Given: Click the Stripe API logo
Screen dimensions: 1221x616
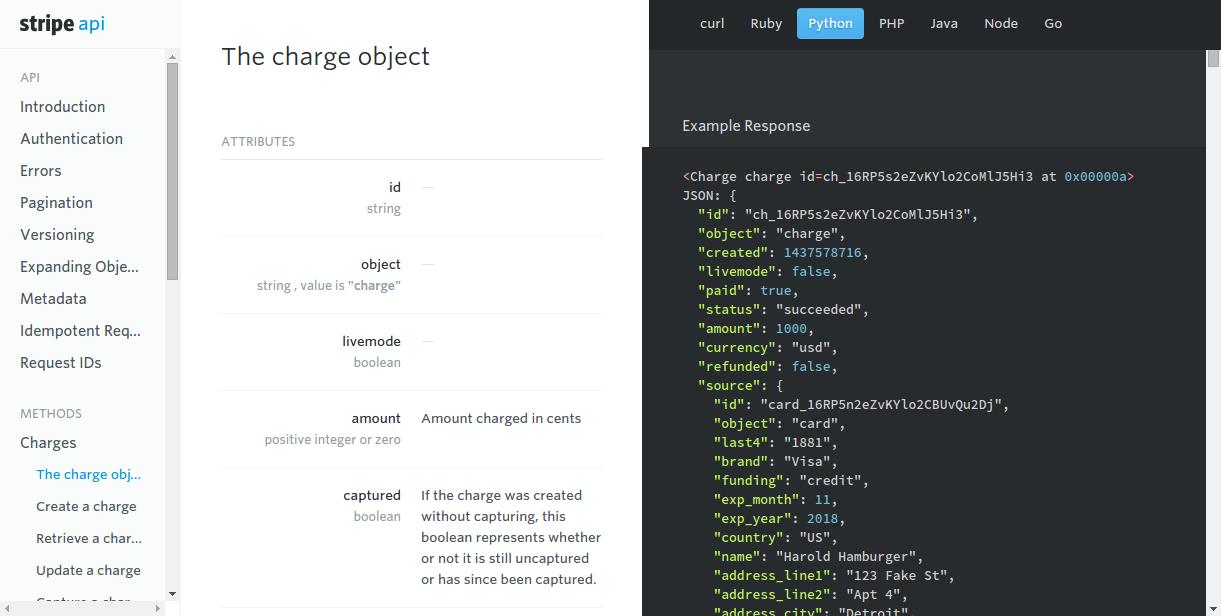Looking at the screenshot, I should pos(62,24).
